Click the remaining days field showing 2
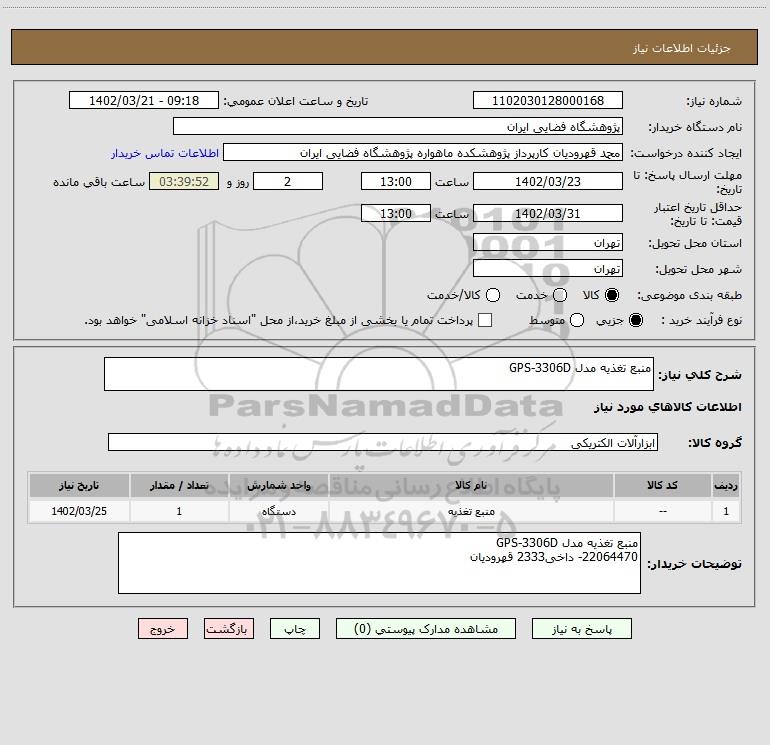770x745 pixels. (288, 181)
